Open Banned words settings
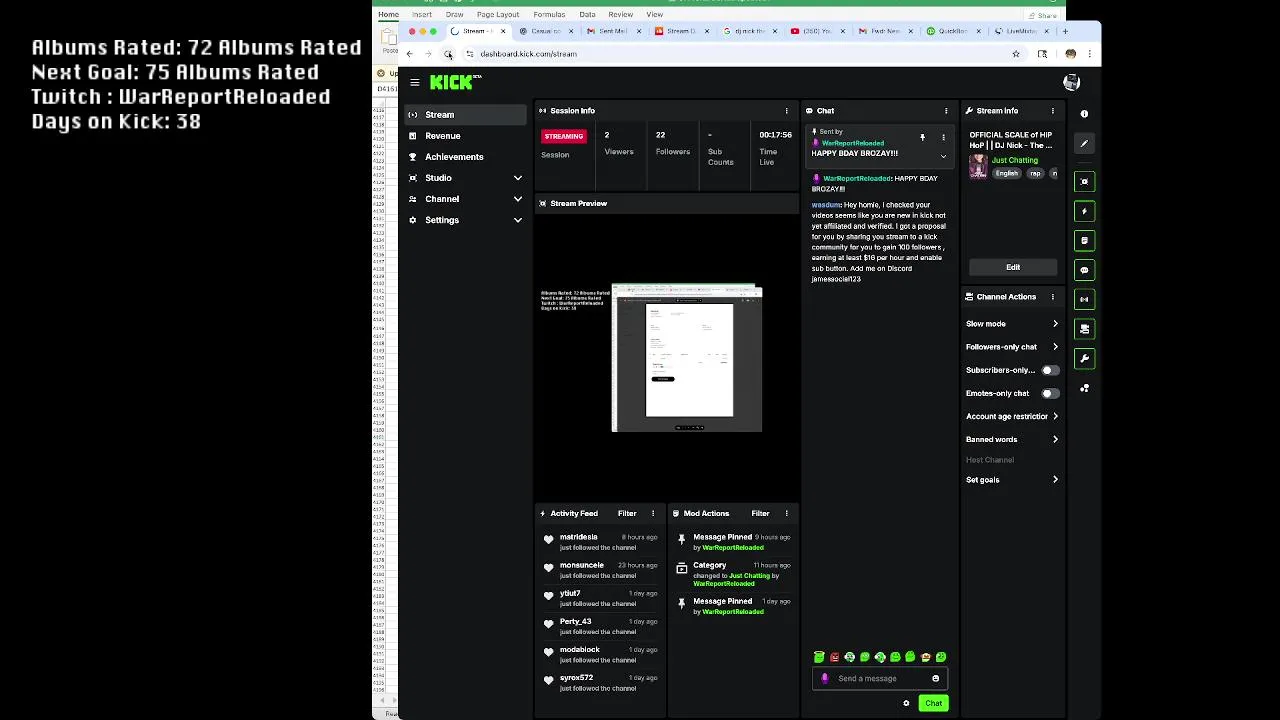This screenshot has height=720, width=1280. click(1012, 440)
